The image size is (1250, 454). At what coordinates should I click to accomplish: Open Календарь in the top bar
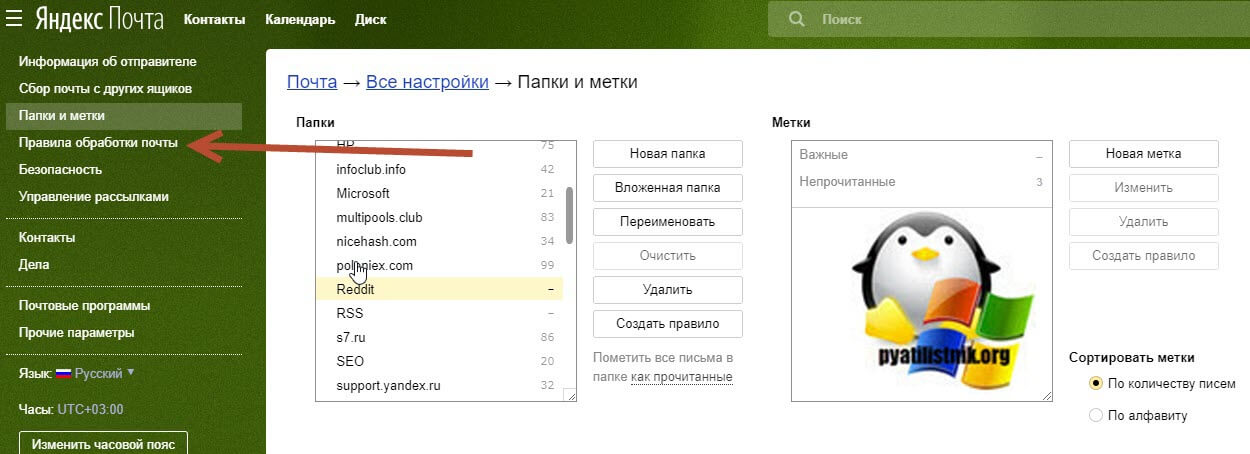(x=300, y=19)
